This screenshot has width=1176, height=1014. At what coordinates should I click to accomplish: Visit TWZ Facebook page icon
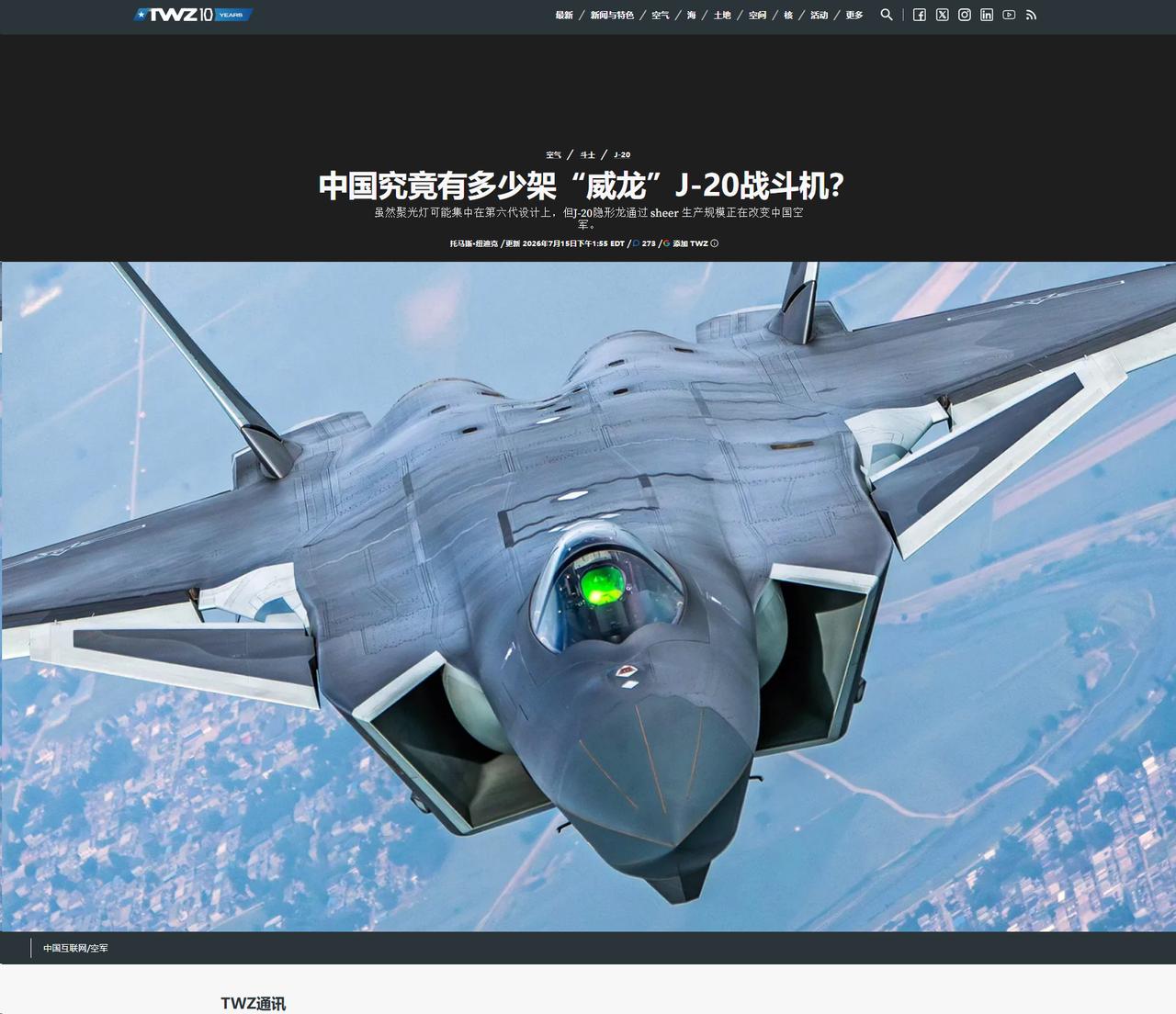920,15
